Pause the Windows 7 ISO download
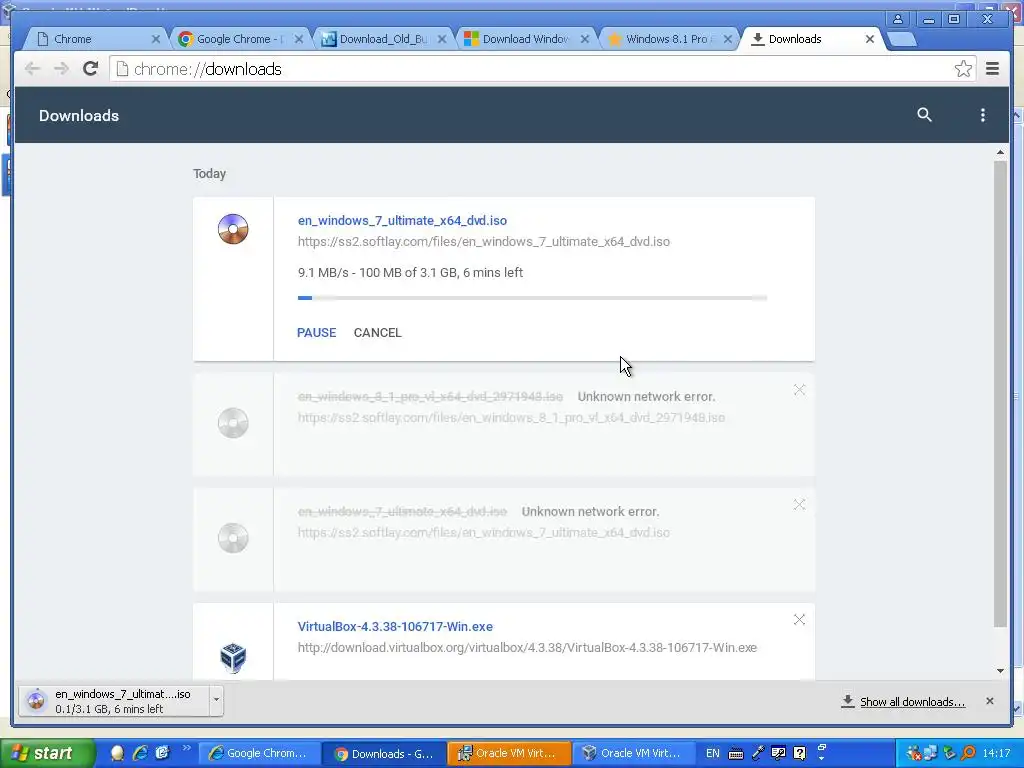This screenshot has width=1024, height=768. click(317, 332)
